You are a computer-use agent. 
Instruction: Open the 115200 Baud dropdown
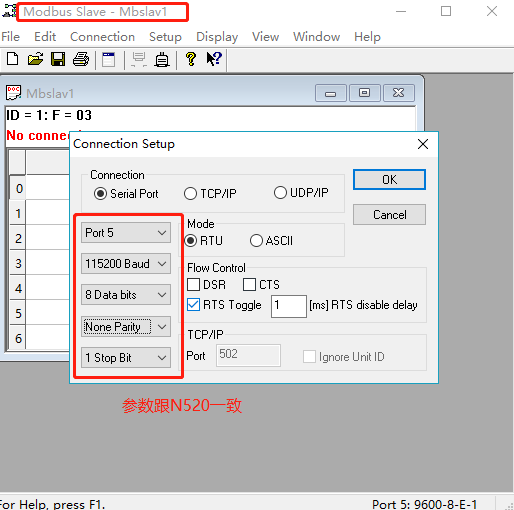click(126, 264)
